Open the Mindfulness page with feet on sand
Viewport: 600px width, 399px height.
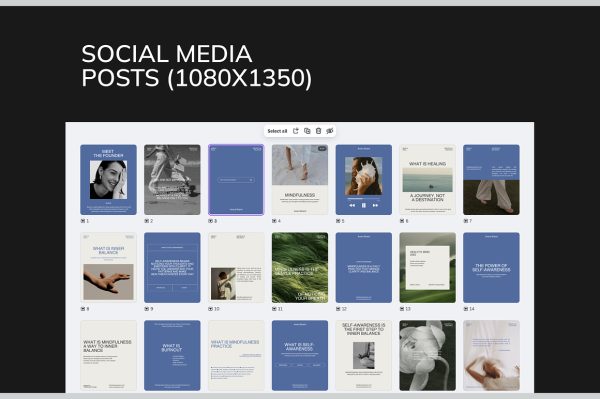[x=300, y=179]
